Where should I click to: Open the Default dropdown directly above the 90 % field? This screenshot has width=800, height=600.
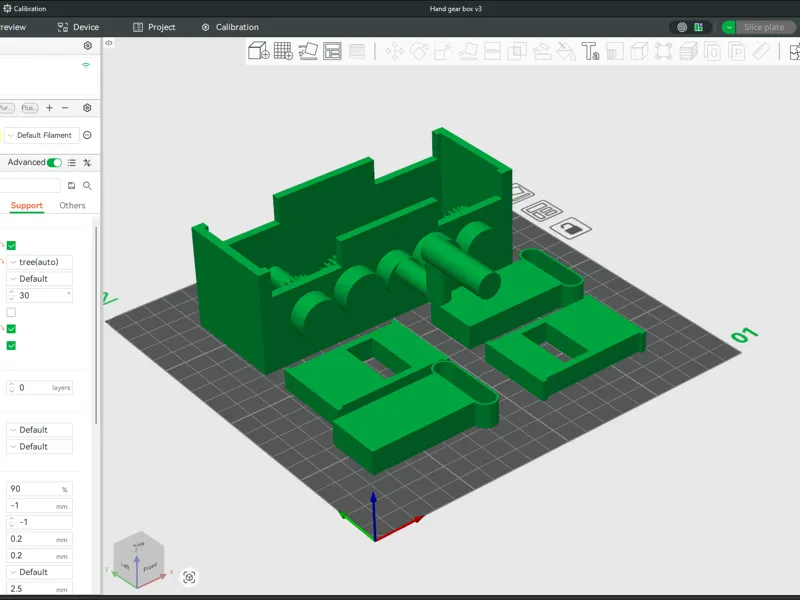tap(39, 446)
